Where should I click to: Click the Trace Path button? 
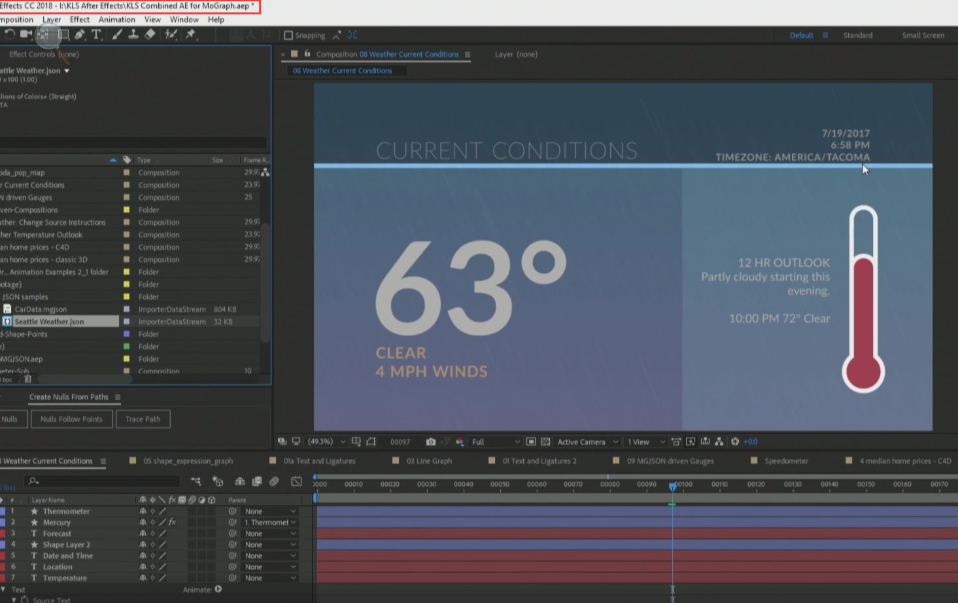pos(143,419)
